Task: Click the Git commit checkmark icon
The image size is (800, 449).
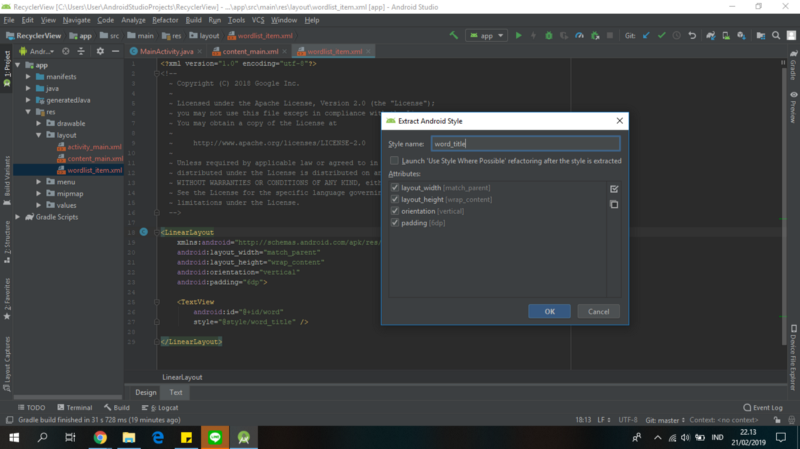Action: coord(662,36)
